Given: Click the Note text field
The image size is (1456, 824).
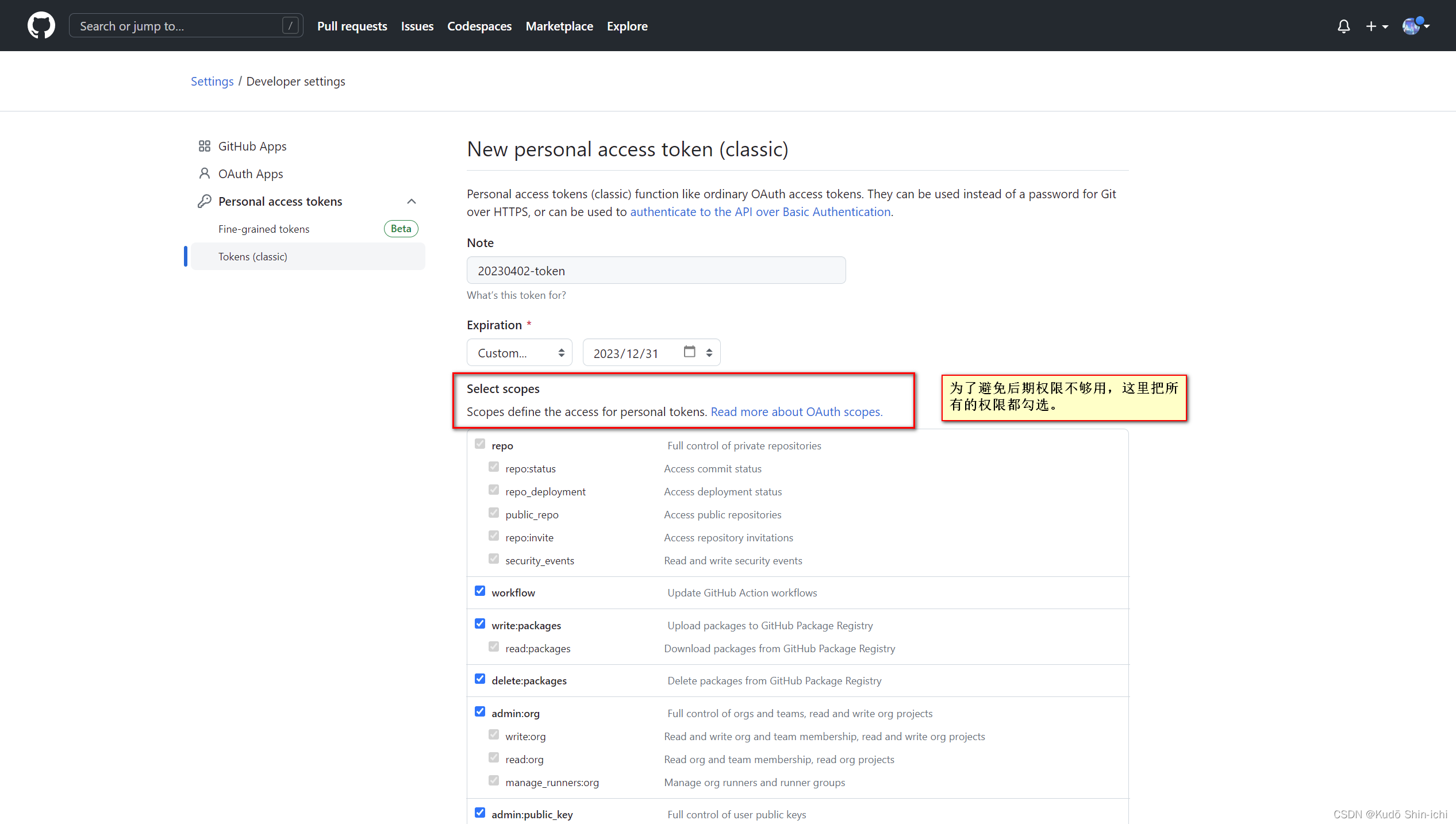Looking at the screenshot, I should point(656,270).
